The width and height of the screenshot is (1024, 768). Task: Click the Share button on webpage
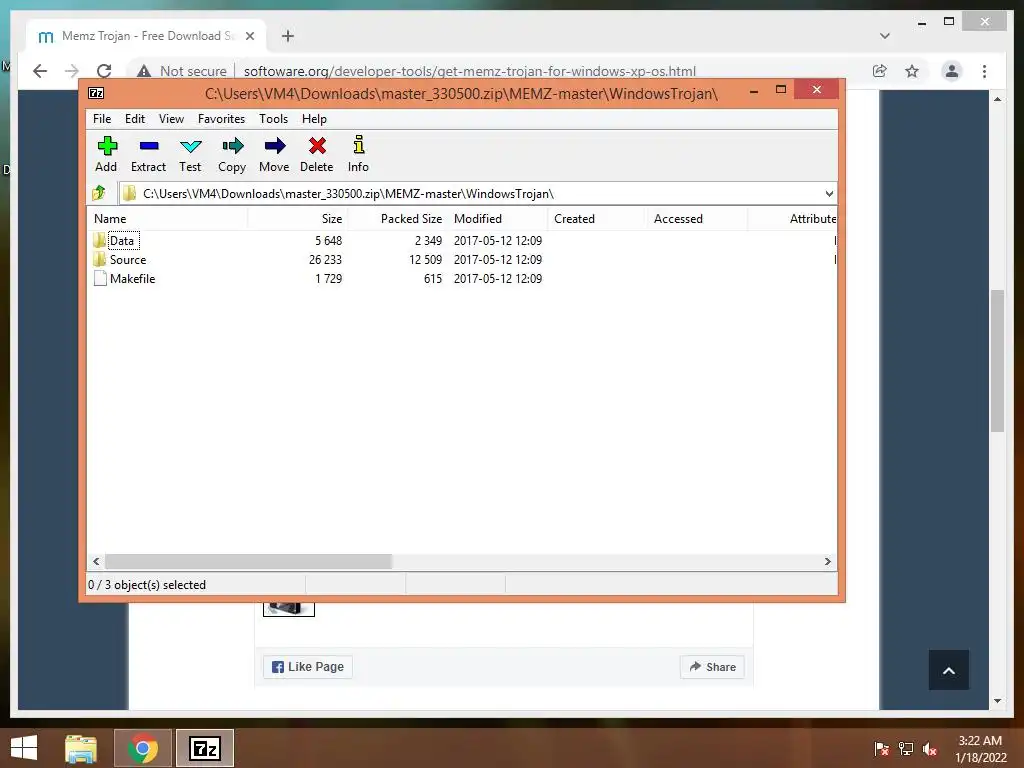tap(712, 667)
